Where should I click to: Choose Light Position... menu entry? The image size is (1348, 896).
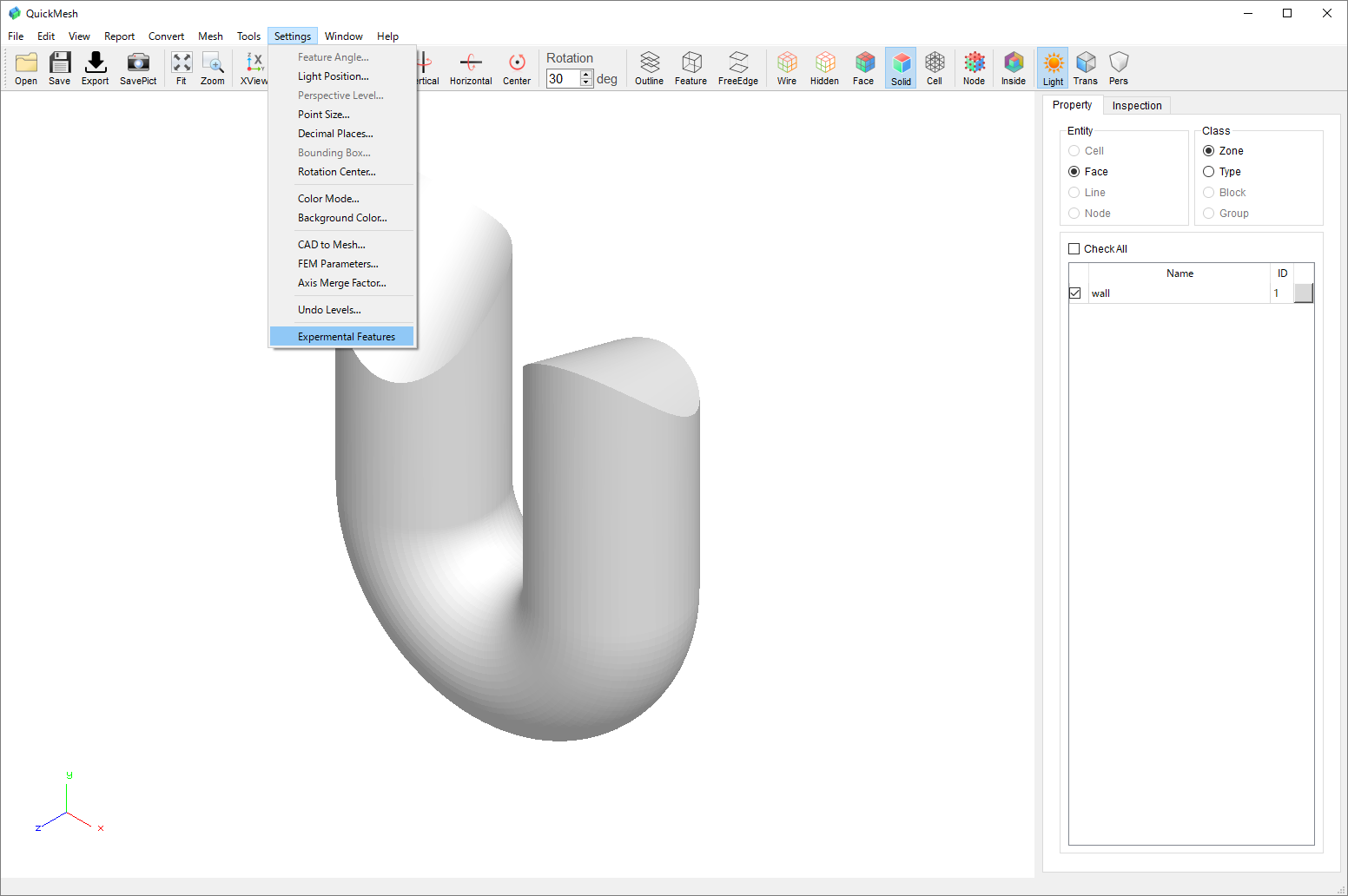(x=342, y=76)
